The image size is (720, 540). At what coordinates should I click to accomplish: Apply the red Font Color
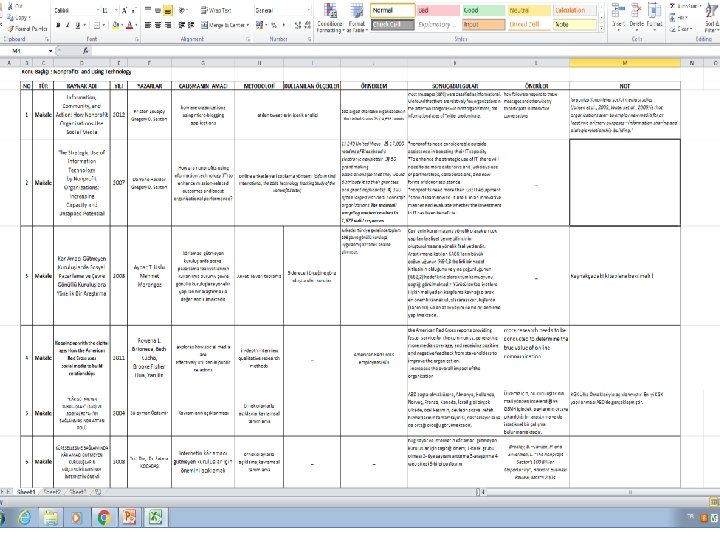click(129, 25)
